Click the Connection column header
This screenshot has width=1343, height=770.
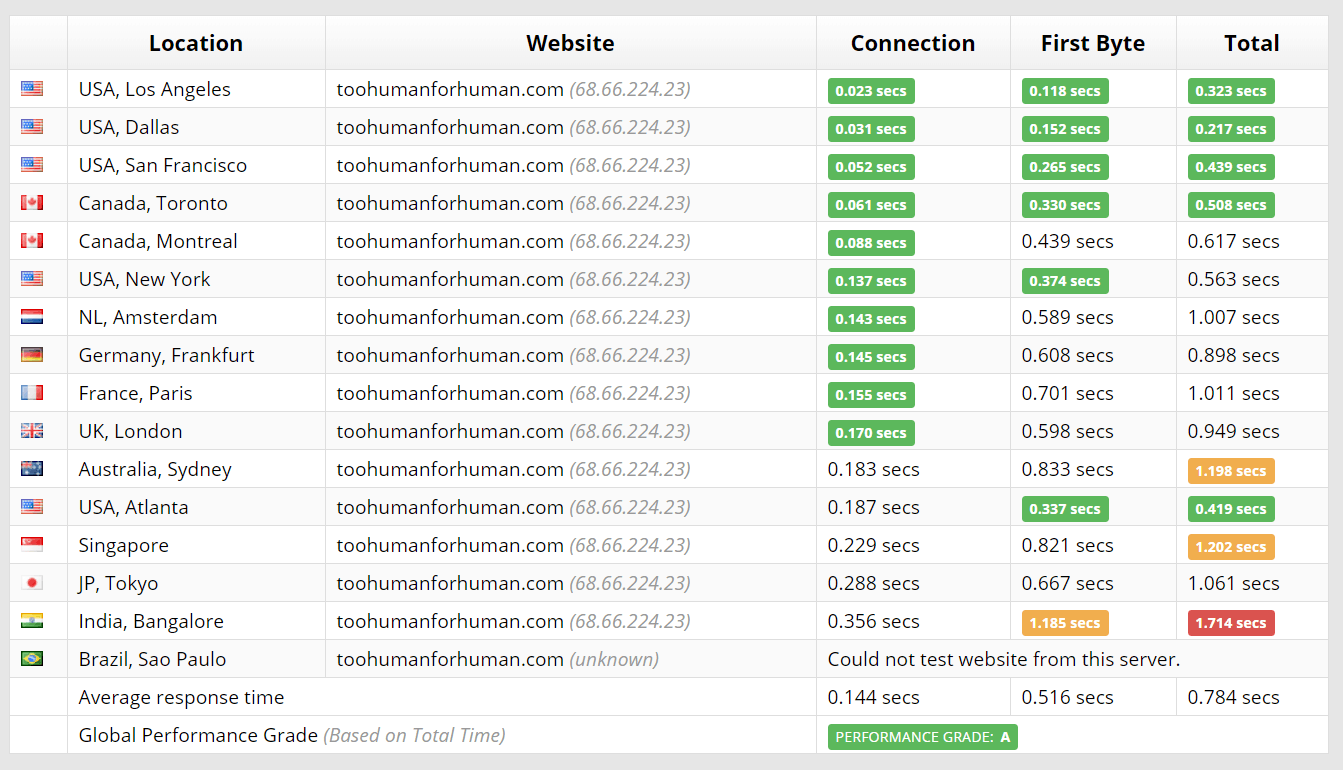(913, 43)
